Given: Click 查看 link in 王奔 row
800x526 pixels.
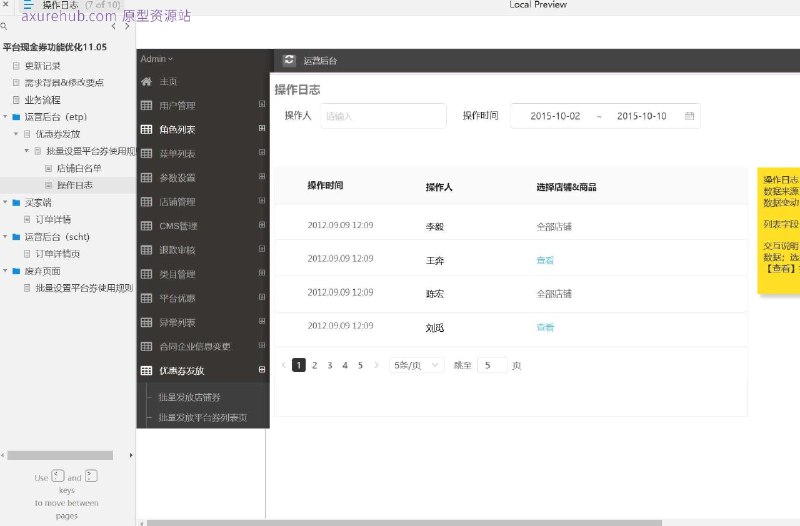Looking at the screenshot, I should click(x=545, y=260).
